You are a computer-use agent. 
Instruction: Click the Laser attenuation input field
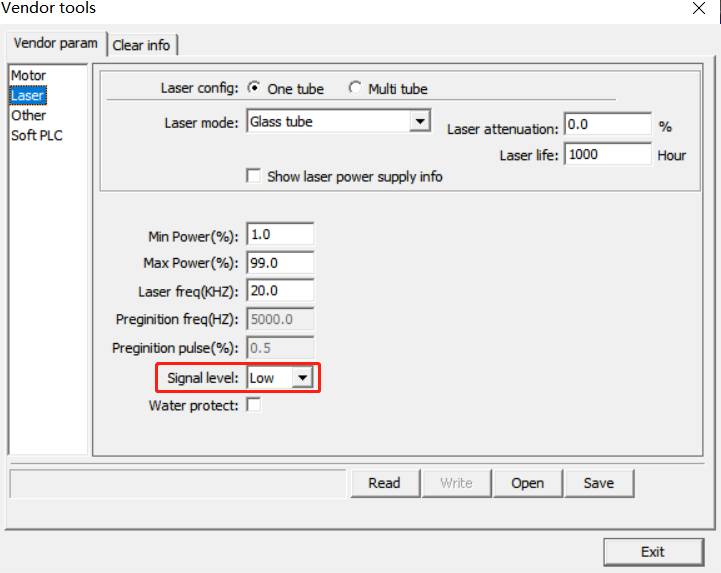(x=607, y=125)
